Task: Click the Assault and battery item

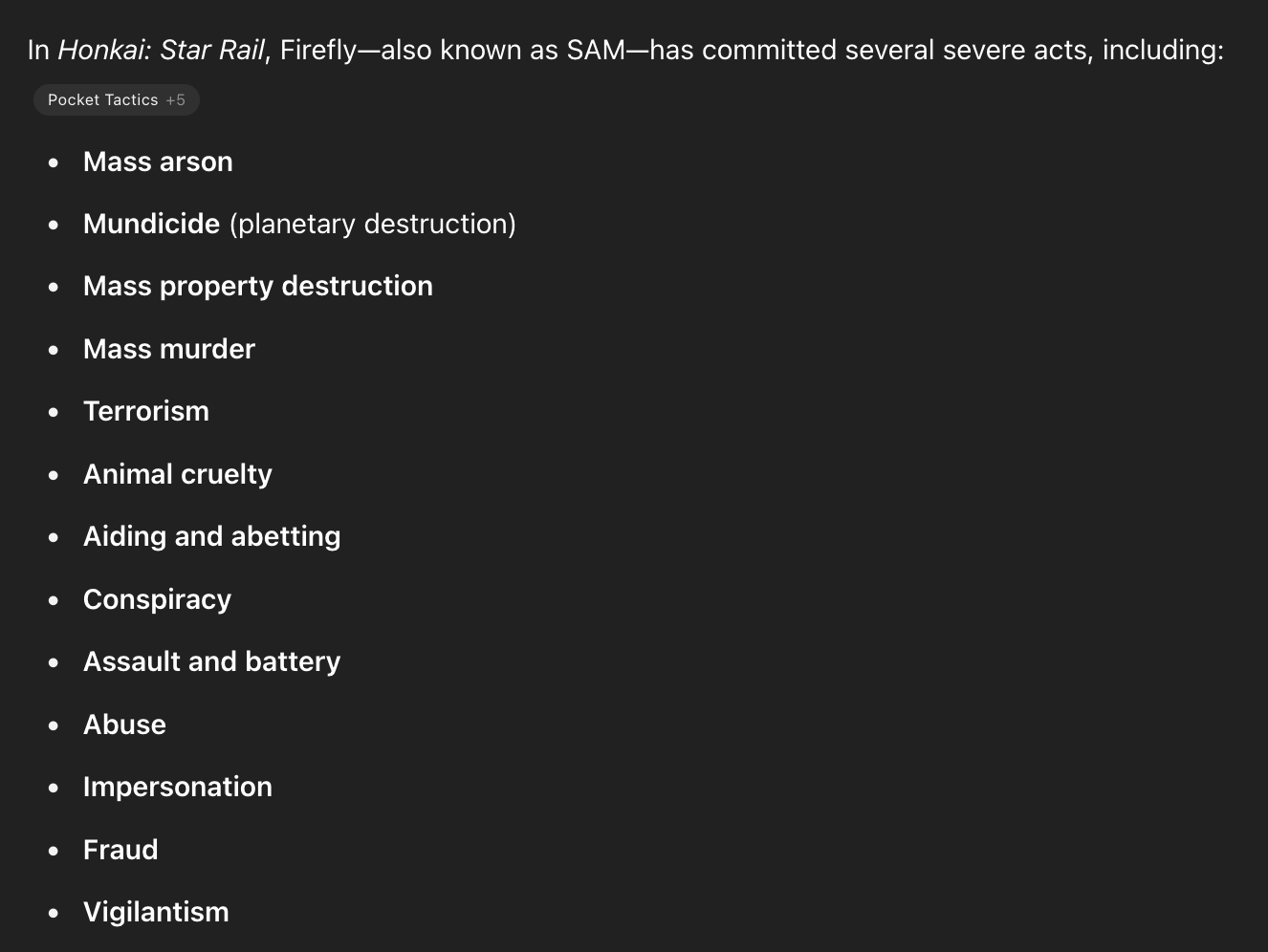Action: click(x=212, y=661)
